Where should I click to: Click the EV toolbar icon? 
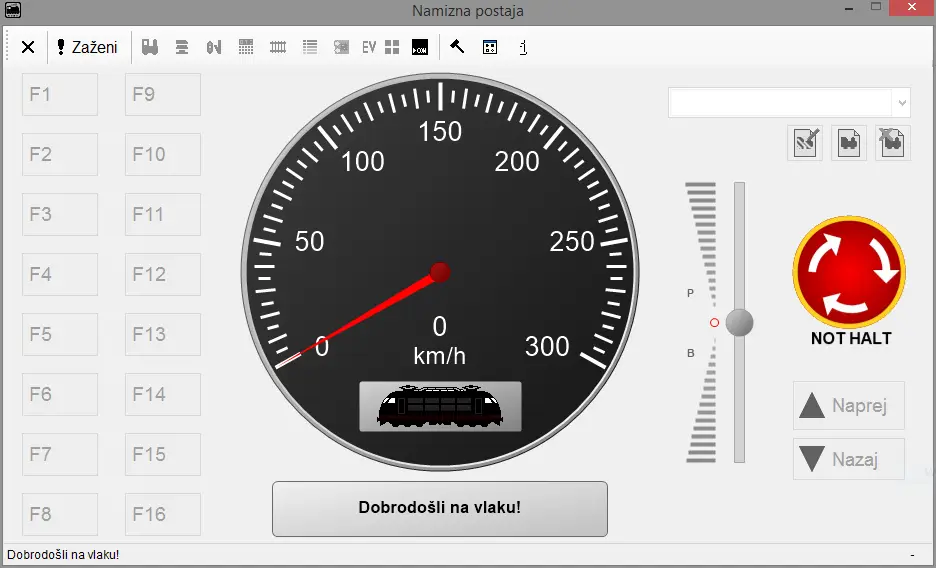[x=369, y=47]
